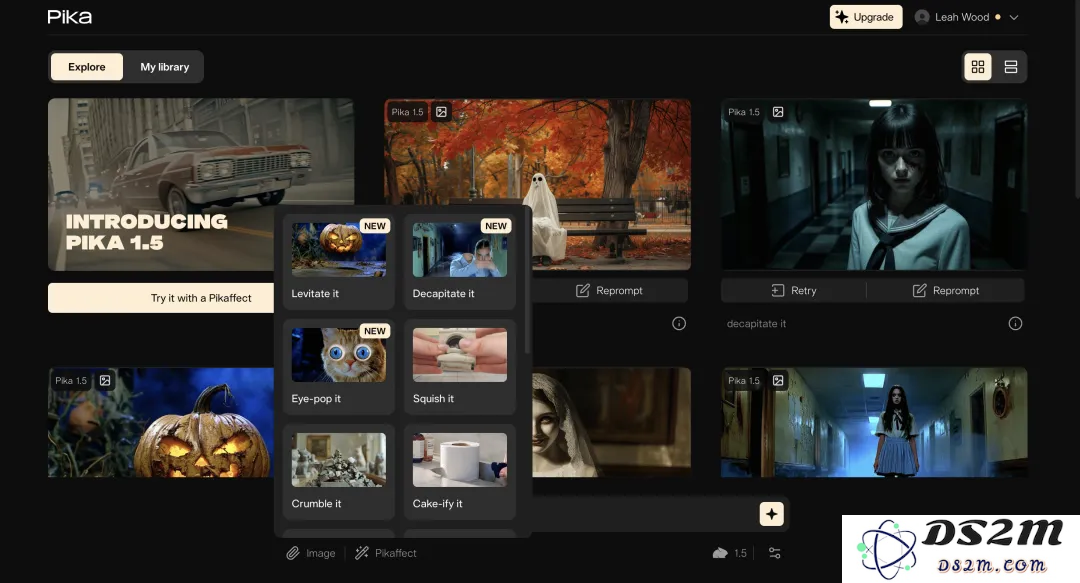Click the prompt input field
This screenshot has width=1080, height=583.
tap(644, 514)
